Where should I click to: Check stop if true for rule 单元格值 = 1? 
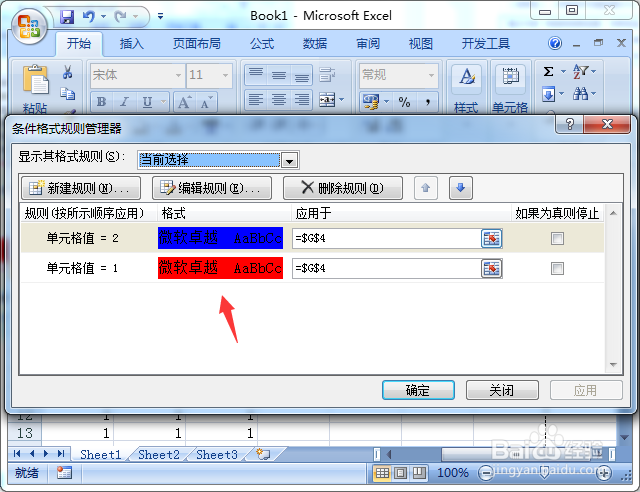557,269
